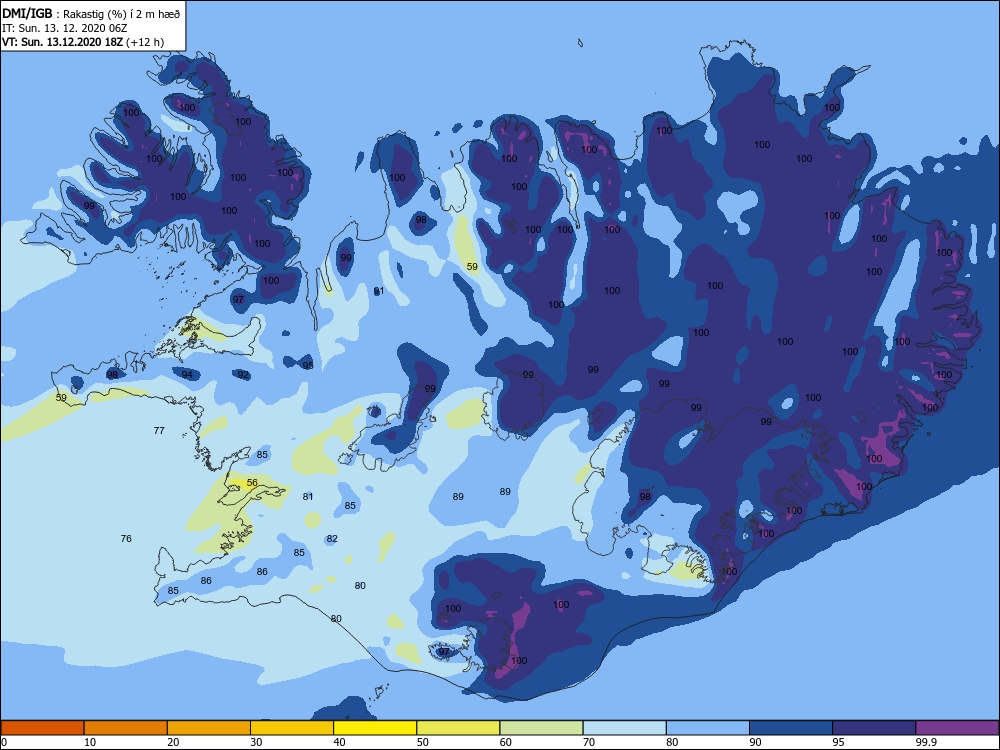Viewport: 1000px width, 750px height.
Task: Click the title text 'DMI/IGB : Rakastig (%) í 2 m hæð'
Action: (x=91, y=13)
